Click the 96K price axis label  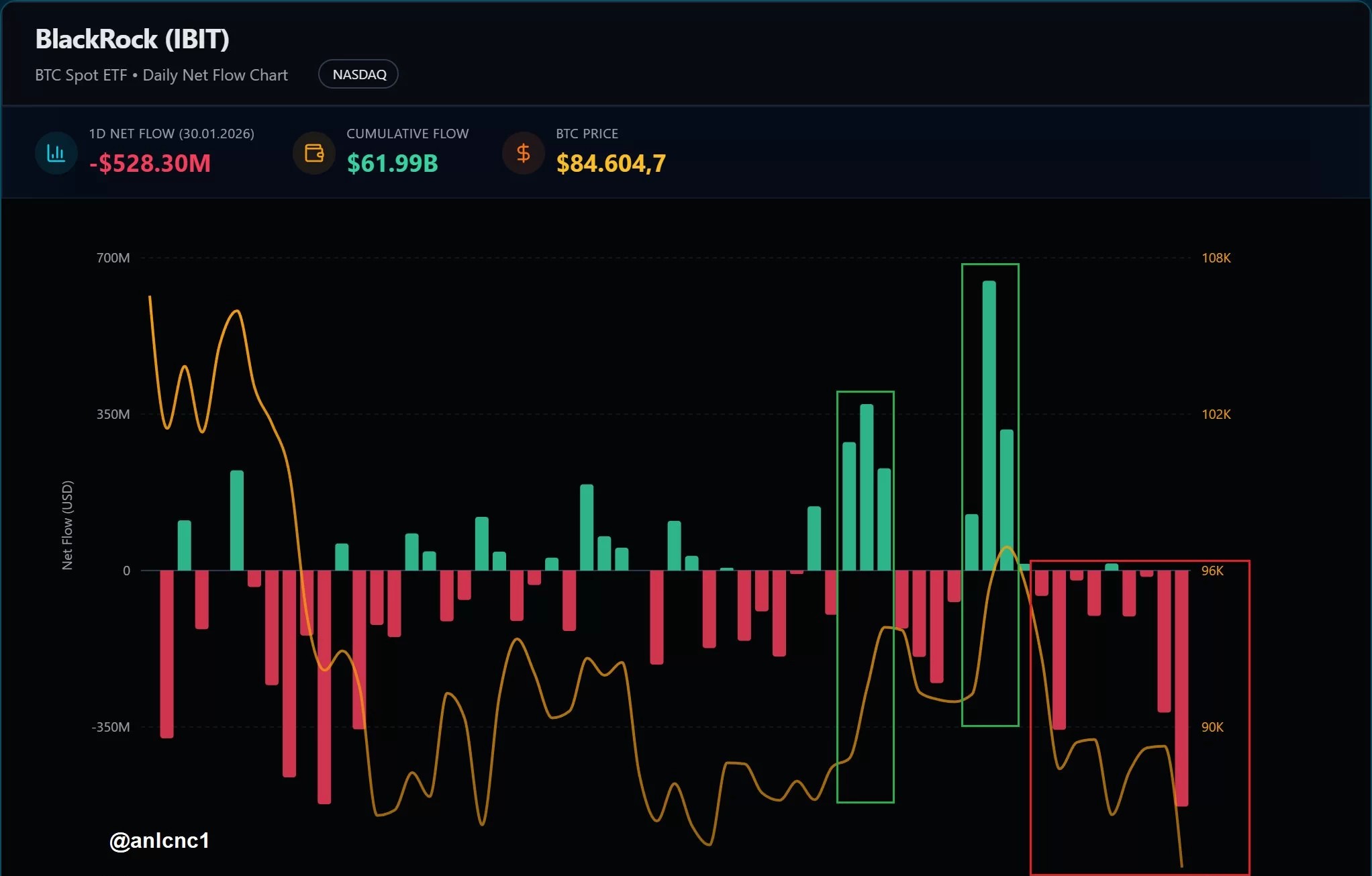[x=1212, y=571]
